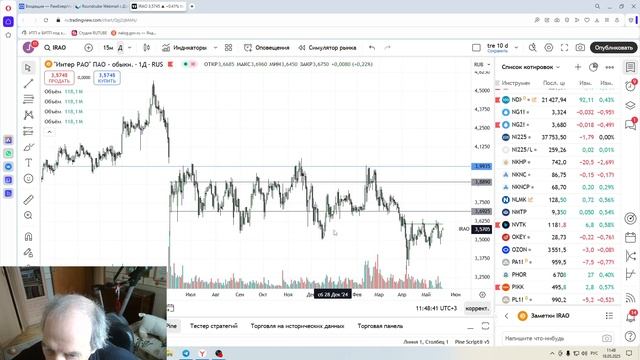Sort by Инструмент column header
640x360 pixels.
point(516,83)
